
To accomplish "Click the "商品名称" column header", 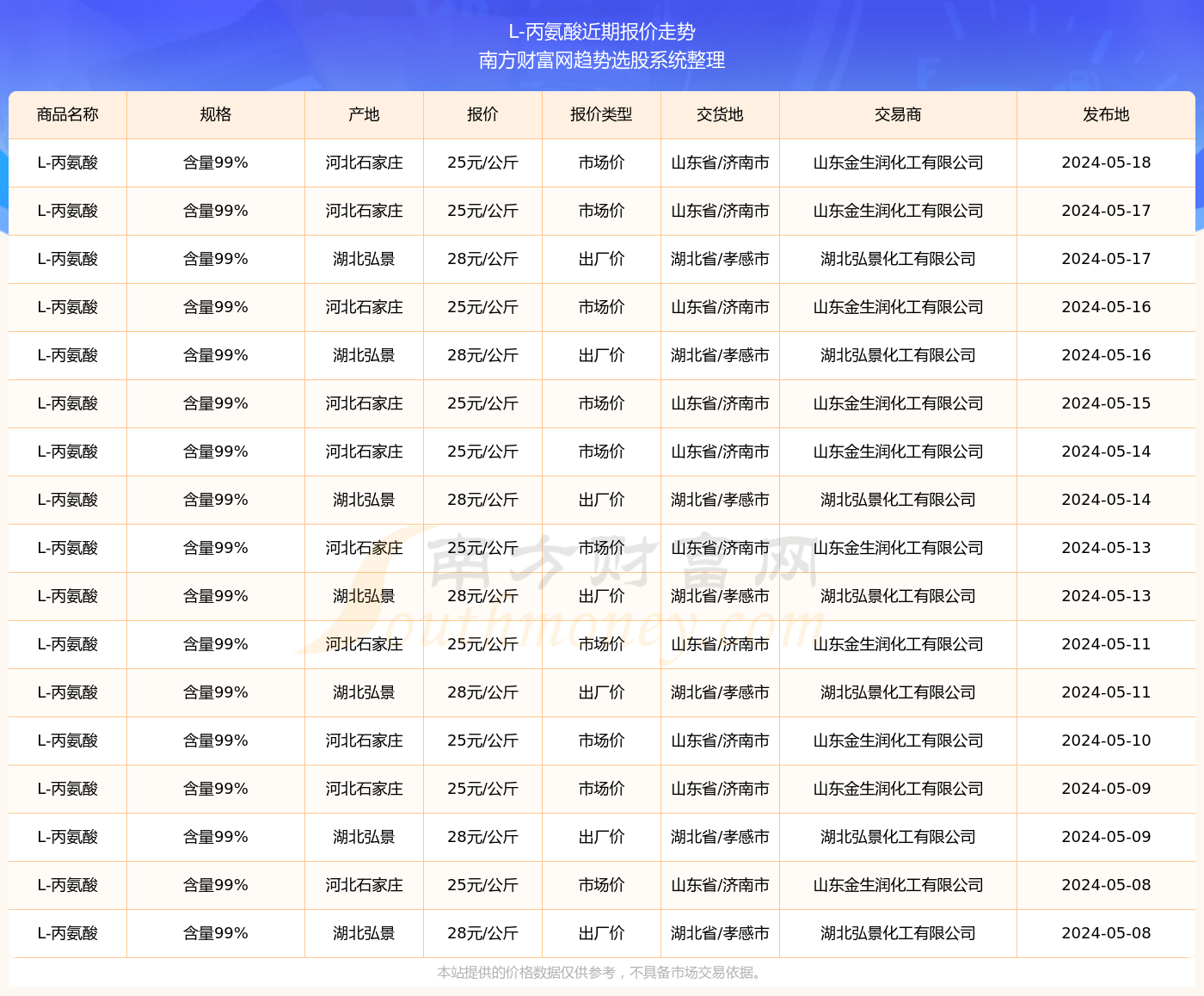I will 68,114.
